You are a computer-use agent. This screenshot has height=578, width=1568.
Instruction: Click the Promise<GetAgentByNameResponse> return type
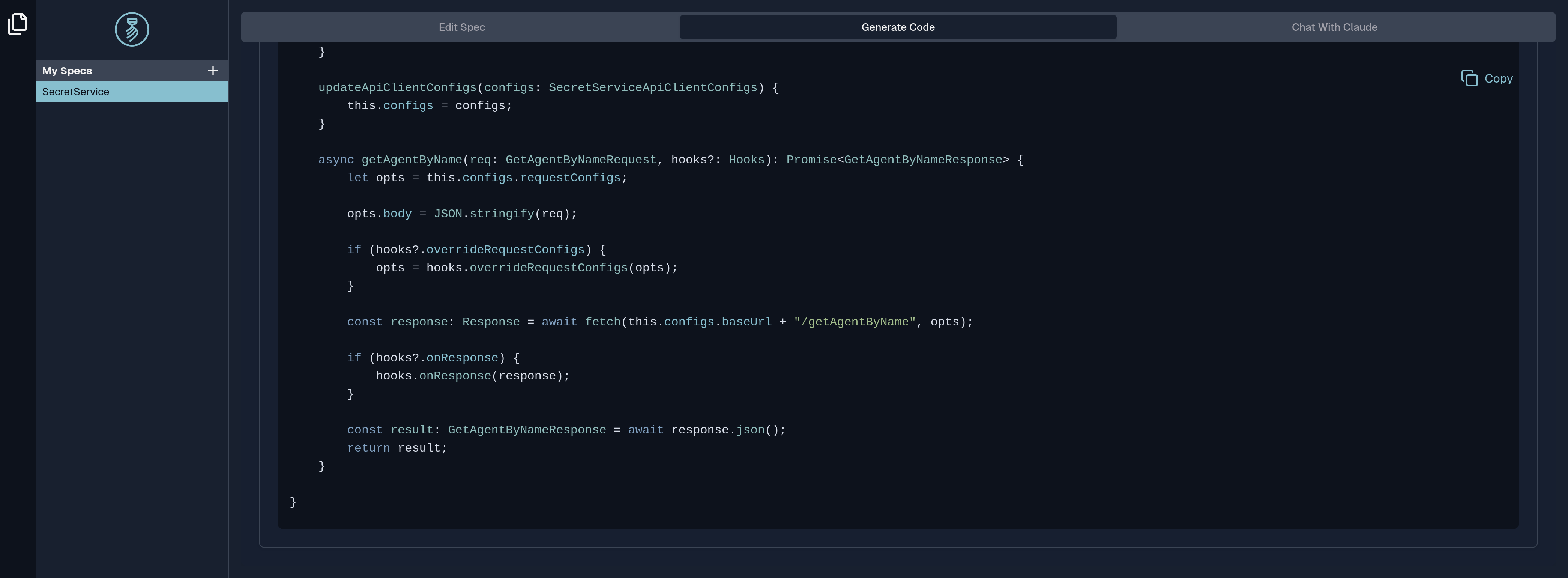(x=897, y=160)
